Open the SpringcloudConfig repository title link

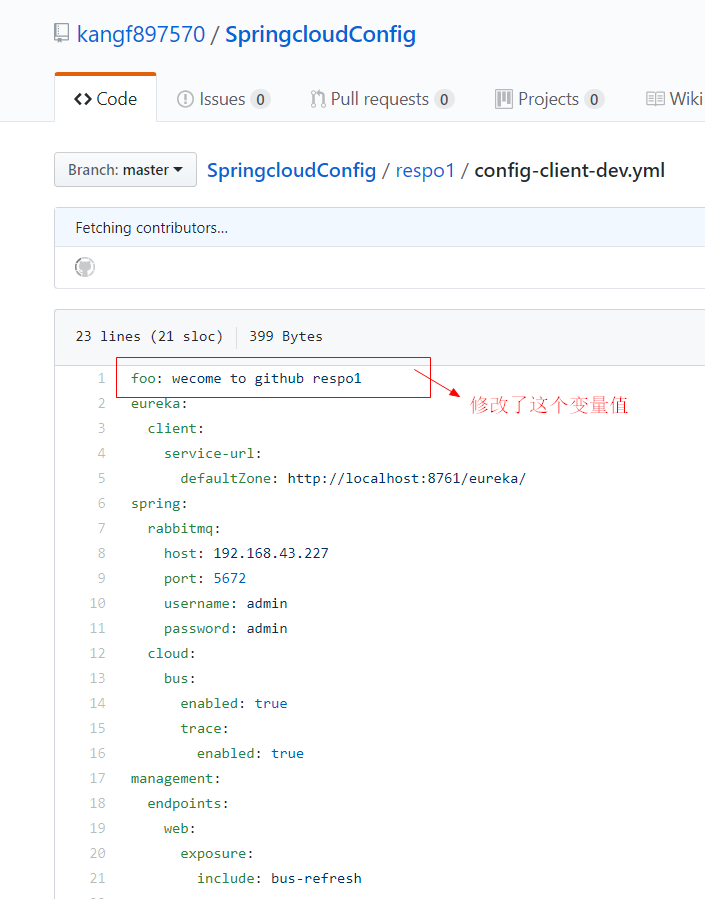[x=320, y=34]
